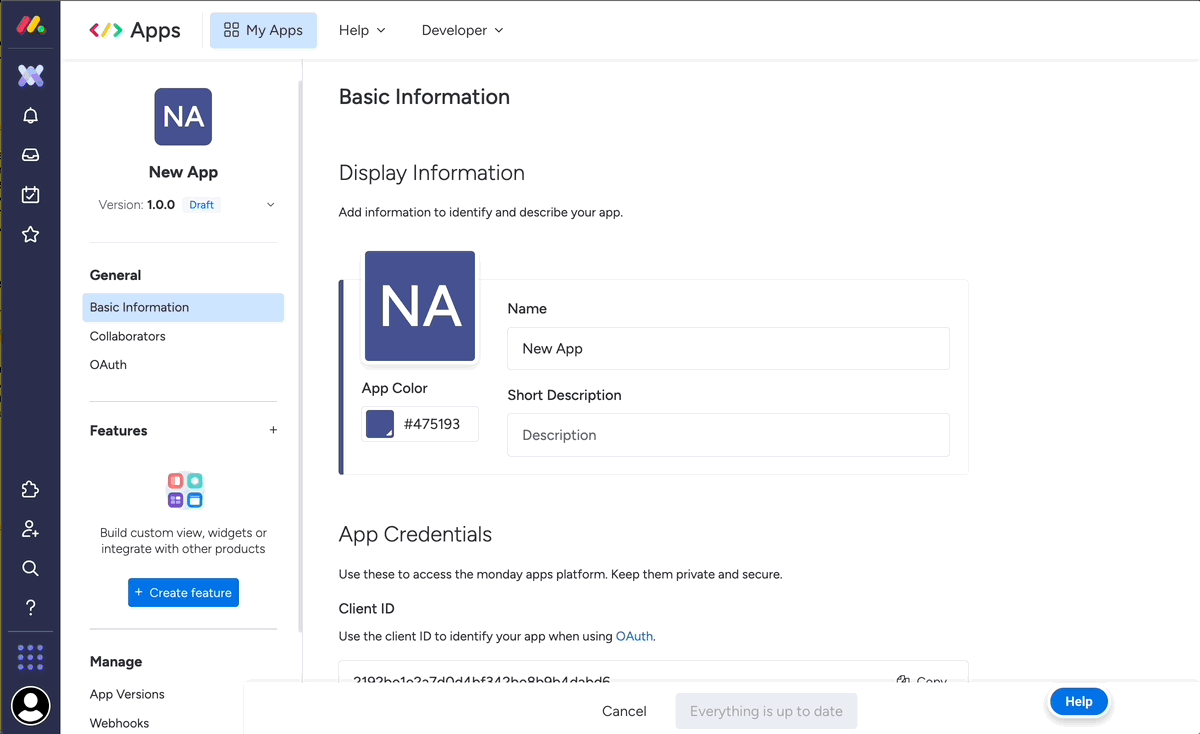Click the features illustration icon

[185, 491]
